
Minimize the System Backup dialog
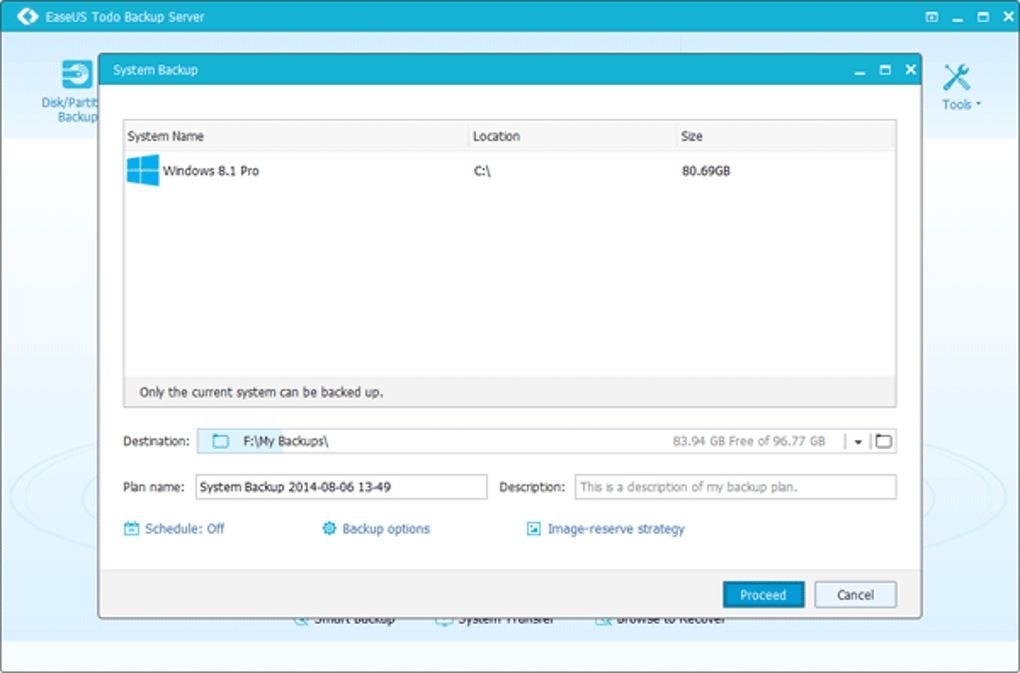(x=860, y=70)
